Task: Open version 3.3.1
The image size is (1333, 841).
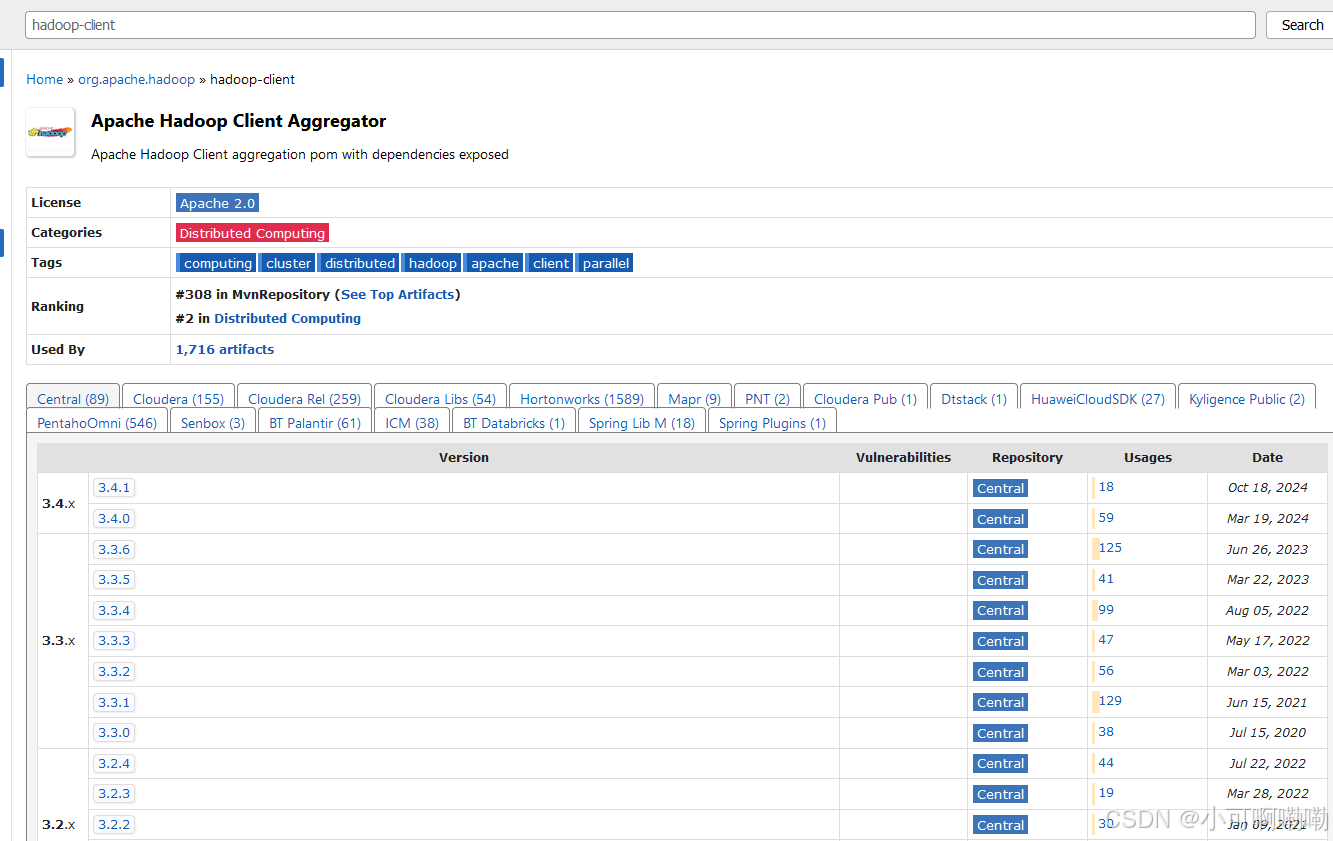Action: coord(114,702)
